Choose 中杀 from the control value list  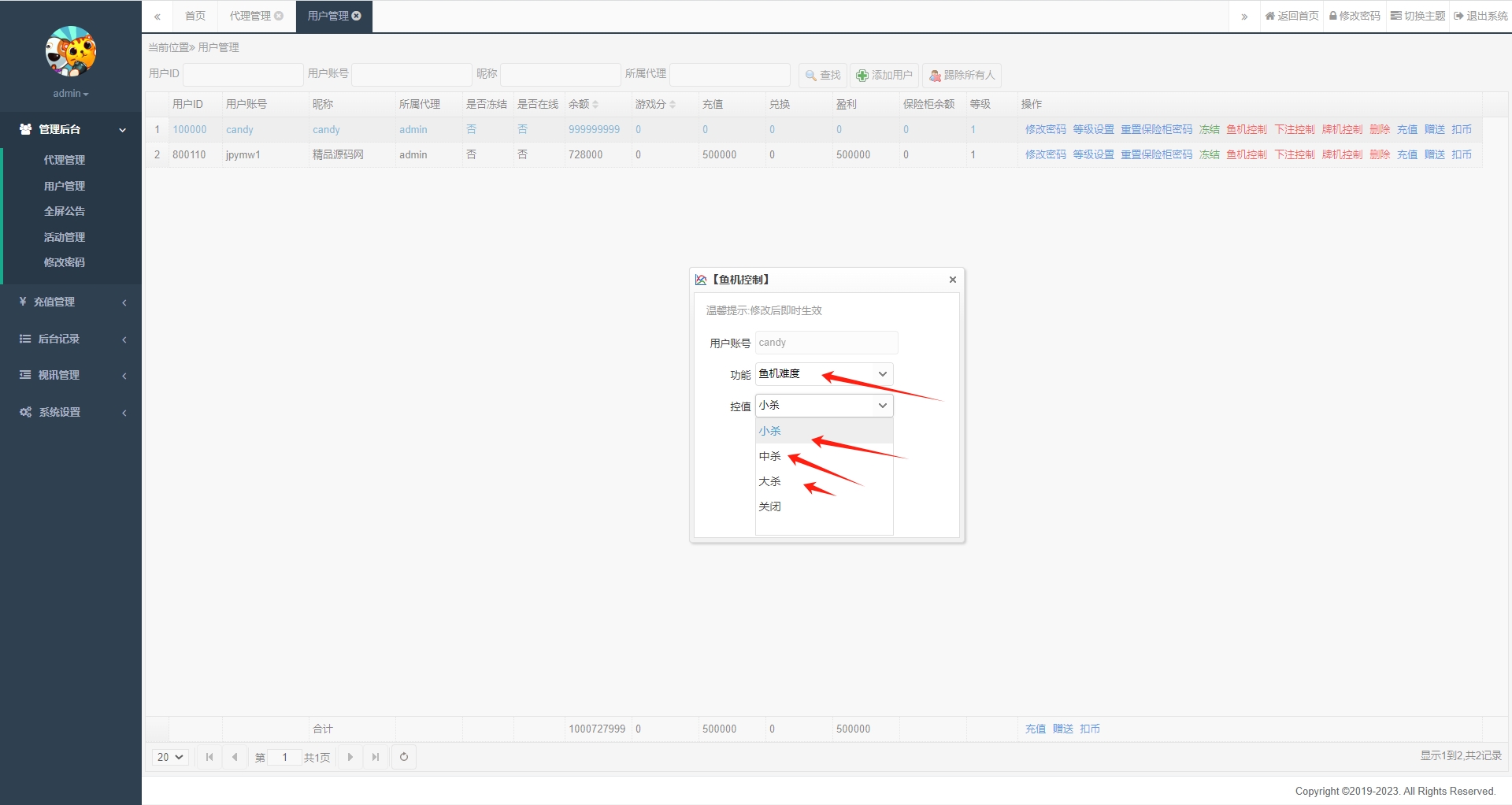(x=770, y=457)
